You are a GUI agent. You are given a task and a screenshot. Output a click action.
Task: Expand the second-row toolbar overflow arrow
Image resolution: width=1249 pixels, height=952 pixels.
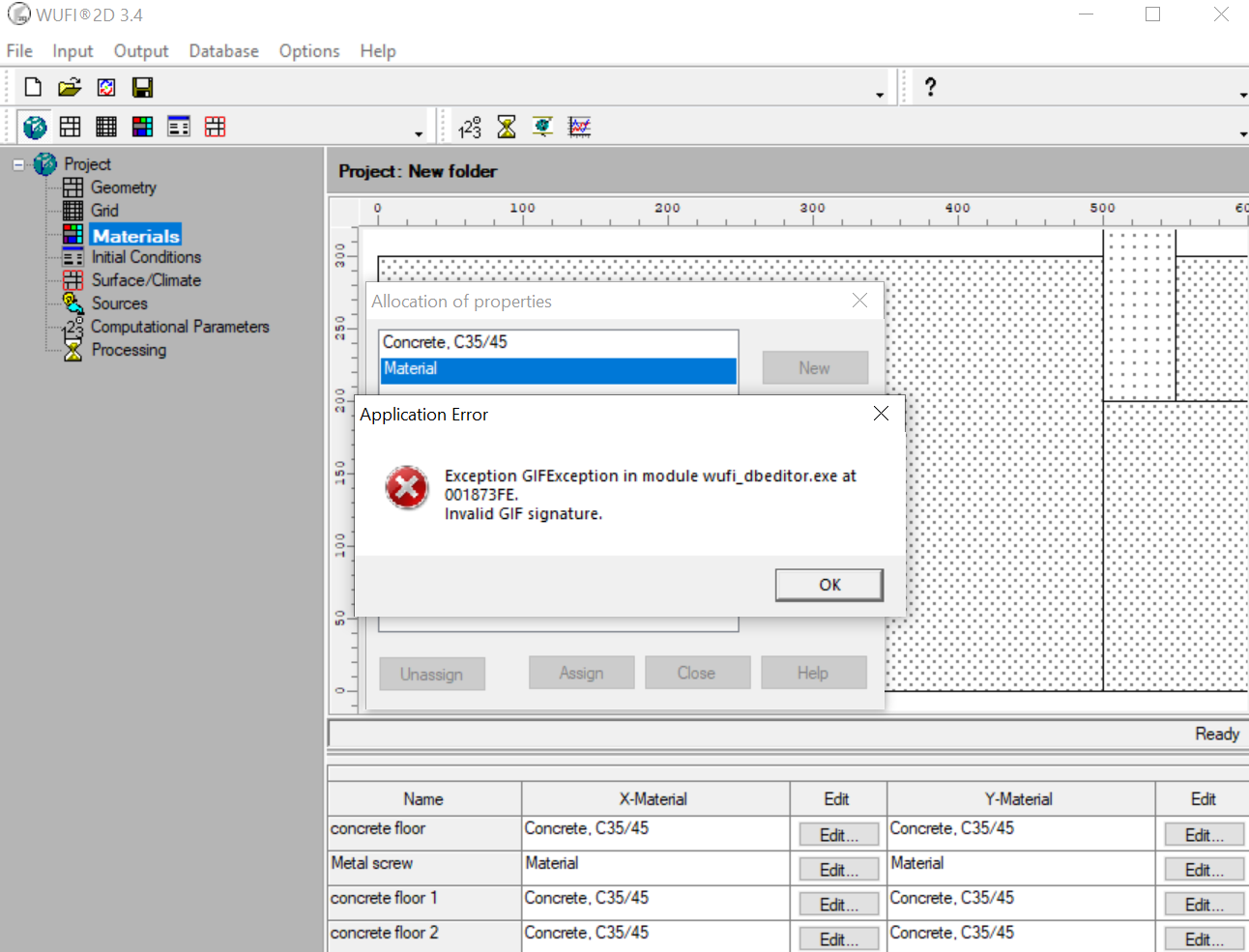[x=419, y=134]
